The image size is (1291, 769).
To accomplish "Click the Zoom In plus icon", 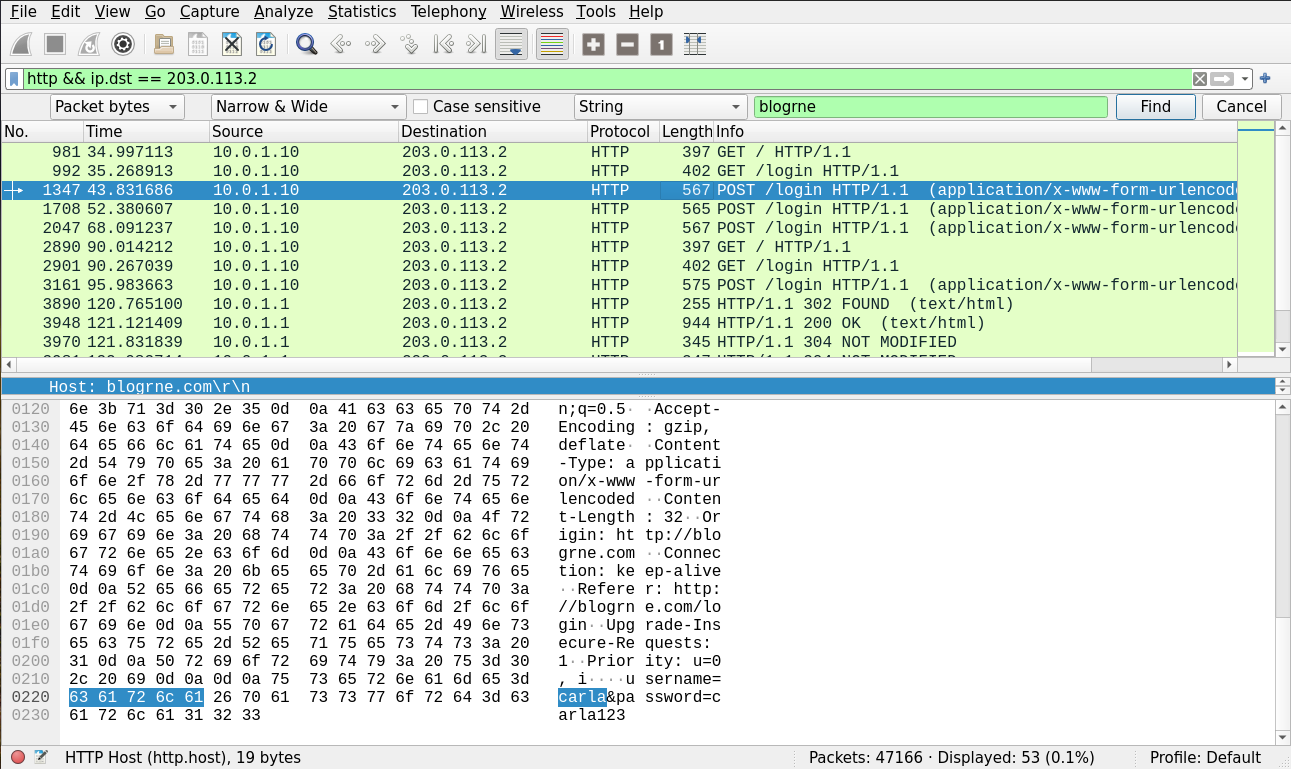I will point(593,44).
